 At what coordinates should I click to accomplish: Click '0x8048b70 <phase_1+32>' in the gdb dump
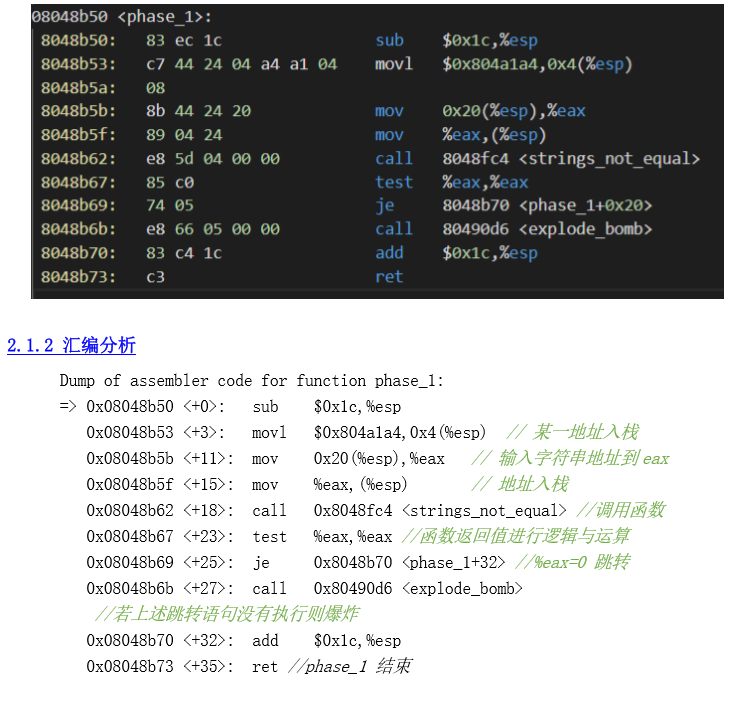click(409, 563)
